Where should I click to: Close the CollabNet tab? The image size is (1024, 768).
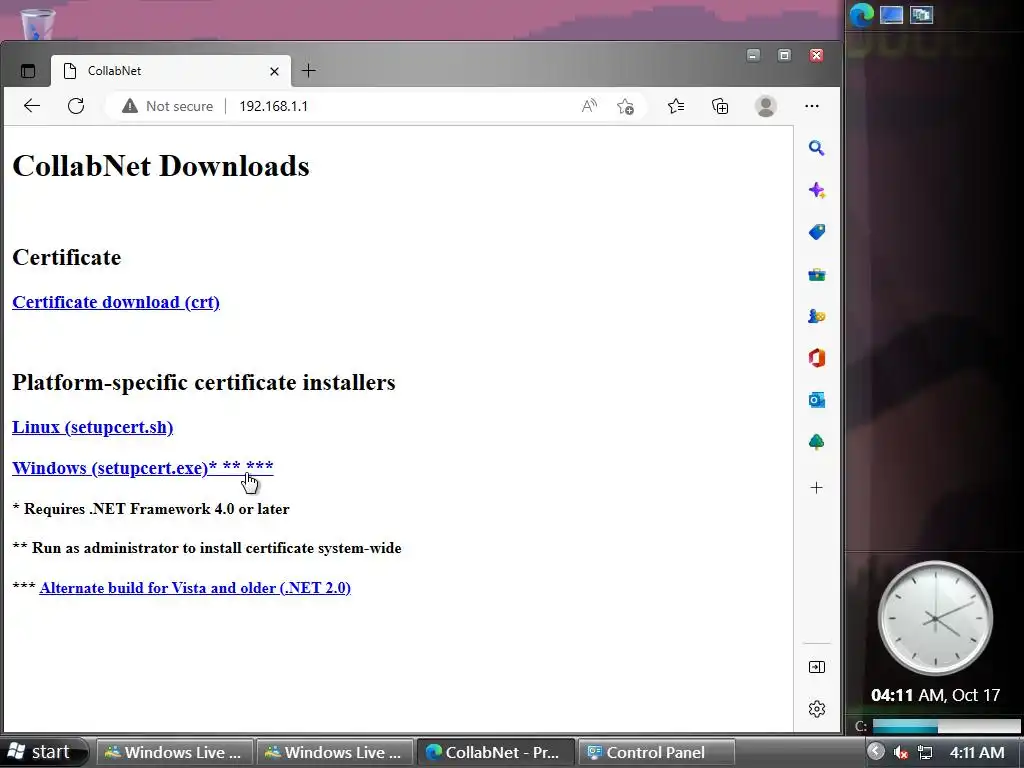coord(274,71)
